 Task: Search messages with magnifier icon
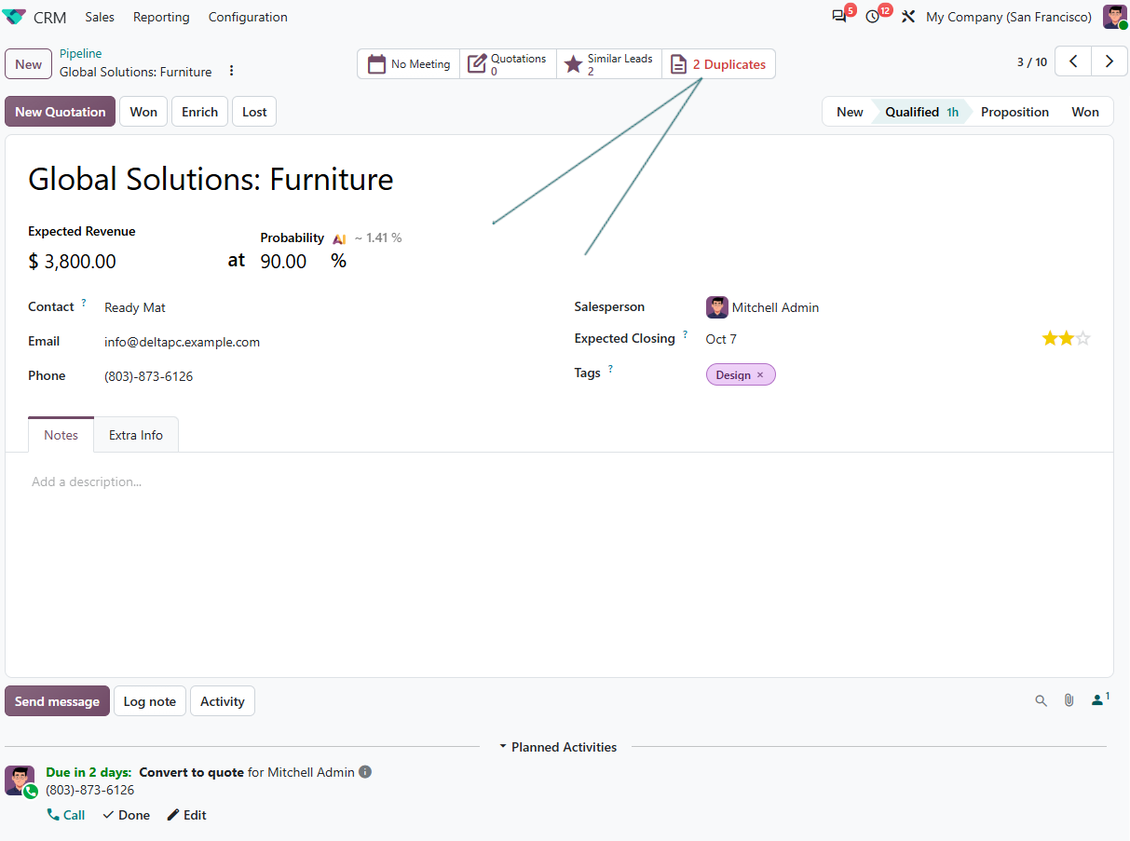click(1041, 700)
